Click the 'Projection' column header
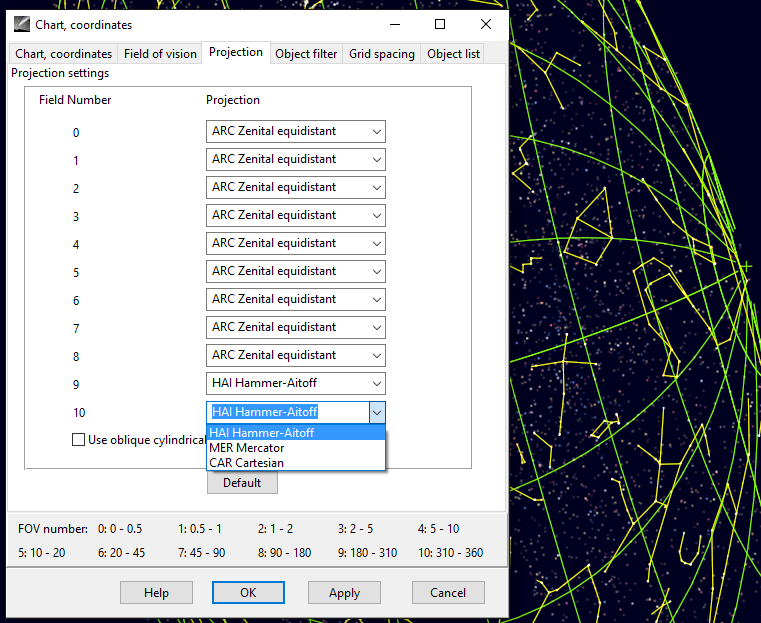Screen dimensions: 761x623 (x=233, y=100)
